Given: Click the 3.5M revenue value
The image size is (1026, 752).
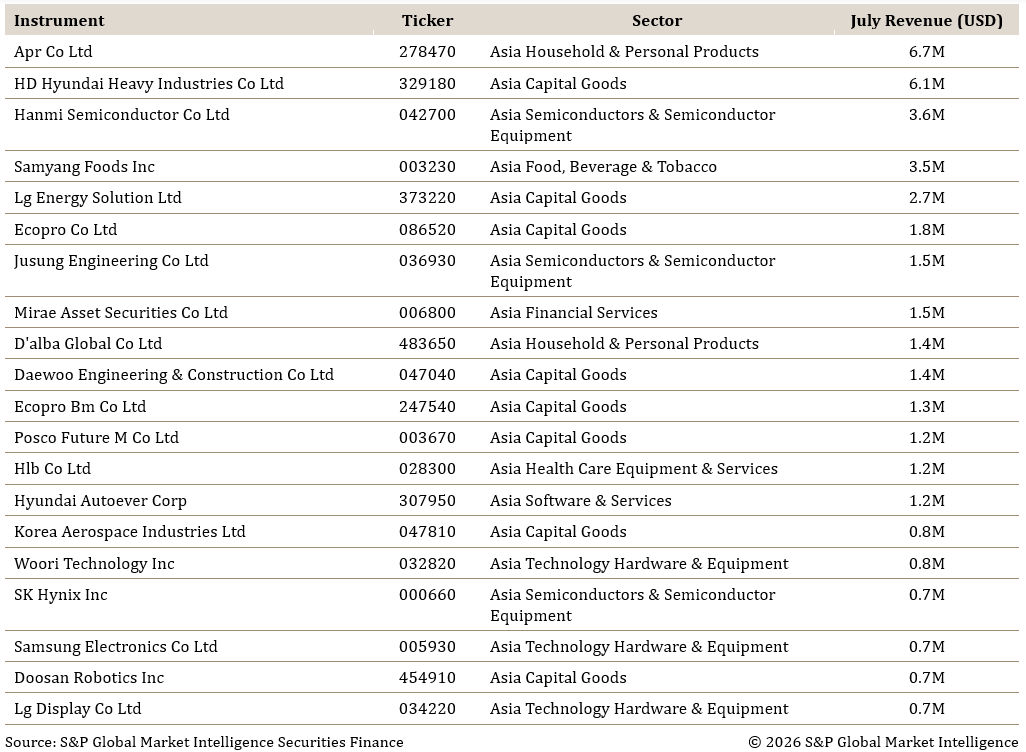Looking at the screenshot, I should point(927,167).
